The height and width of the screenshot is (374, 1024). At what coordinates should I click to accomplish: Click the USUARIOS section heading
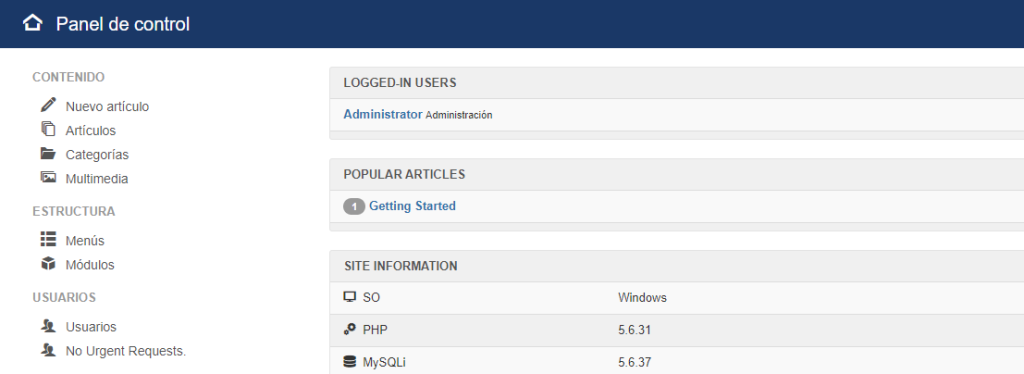point(64,298)
